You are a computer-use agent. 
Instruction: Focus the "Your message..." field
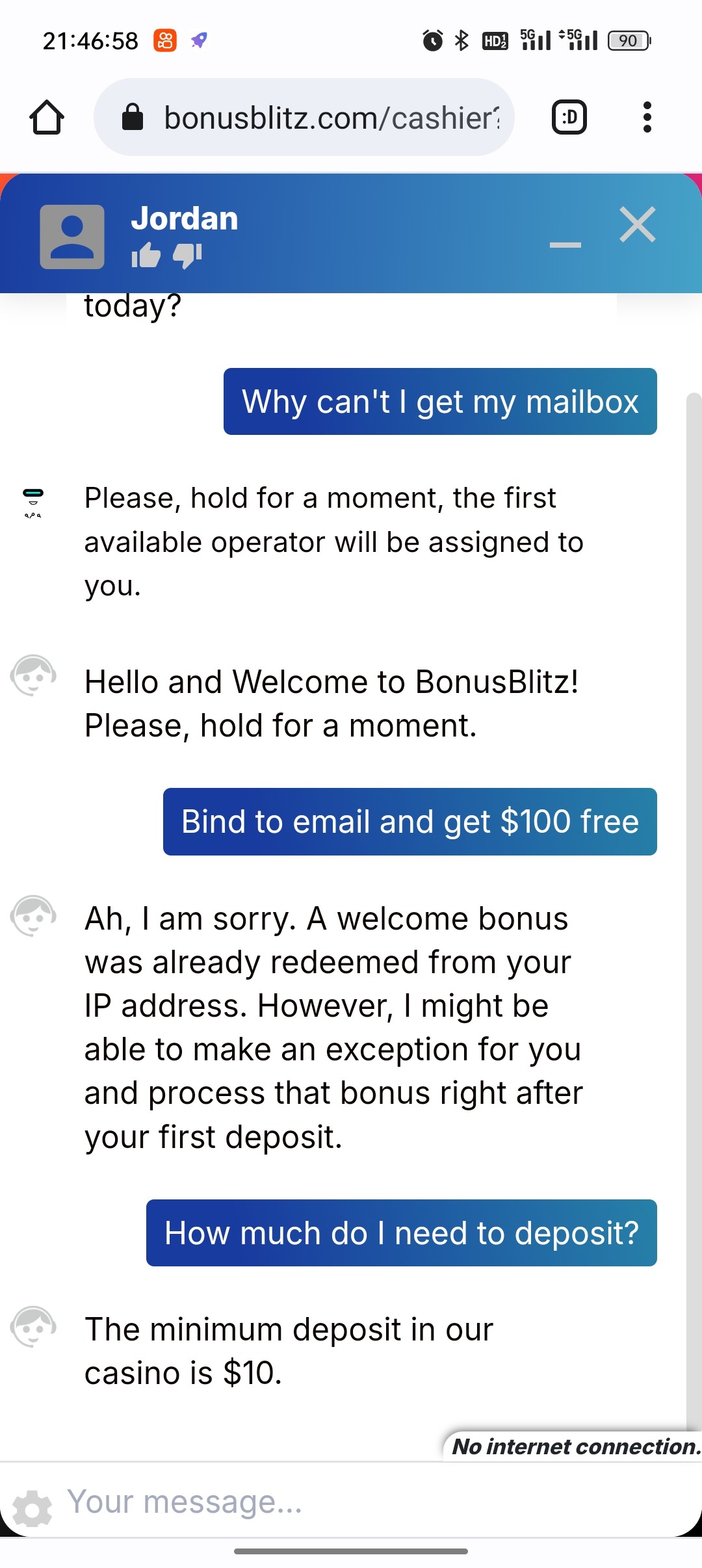click(x=364, y=1502)
